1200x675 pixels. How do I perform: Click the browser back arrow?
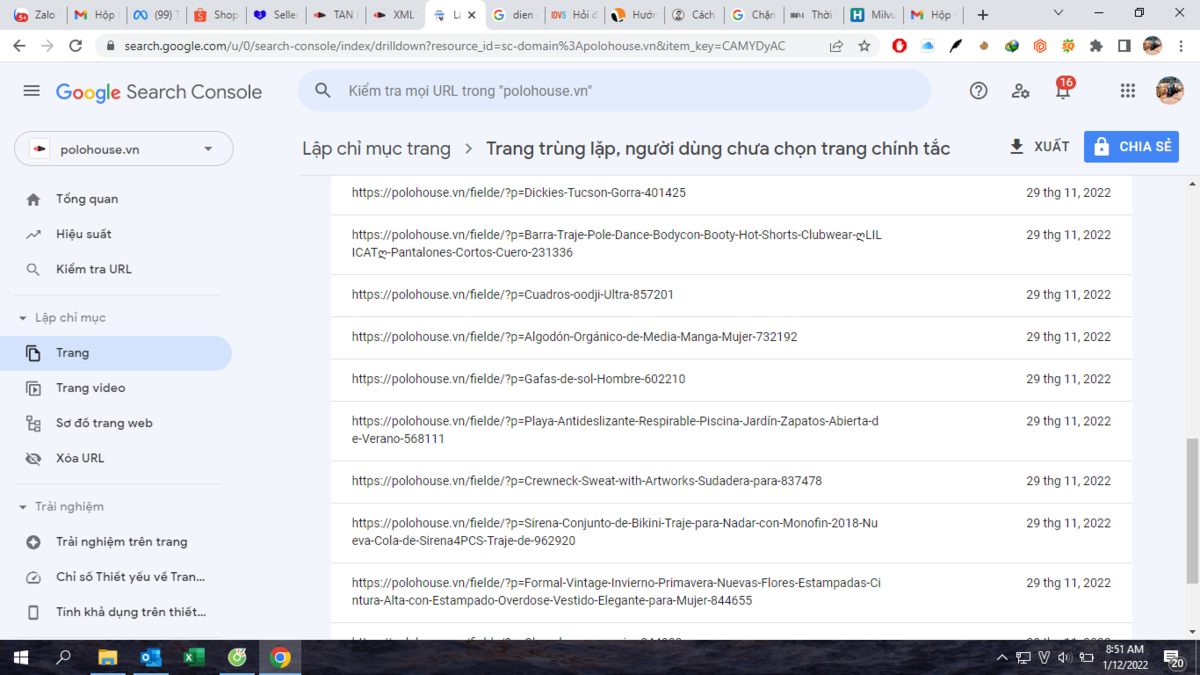[19, 46]
